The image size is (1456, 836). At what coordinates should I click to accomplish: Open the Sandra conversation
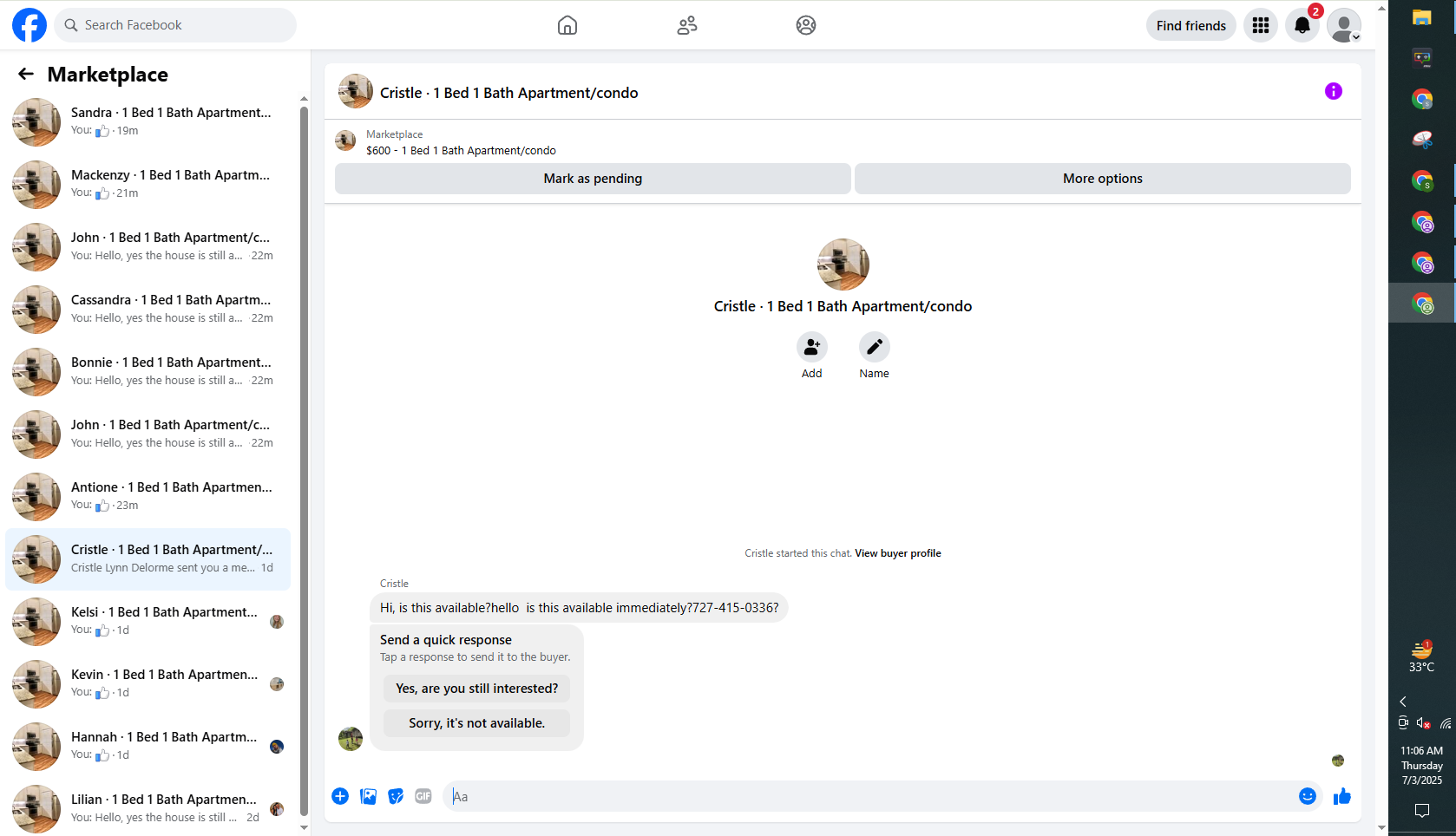pyautogui.click(x=148, y=122)
